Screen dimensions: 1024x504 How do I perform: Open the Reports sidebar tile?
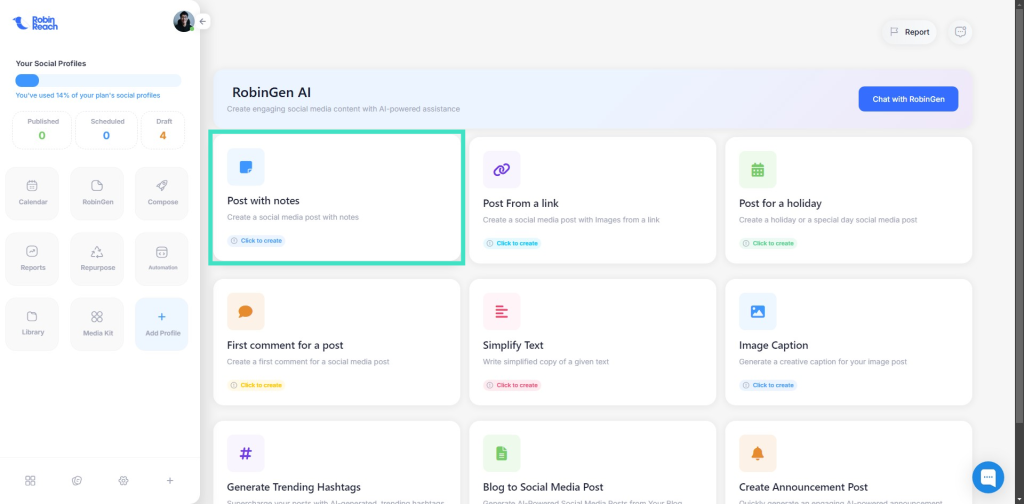tap(32, 259)
